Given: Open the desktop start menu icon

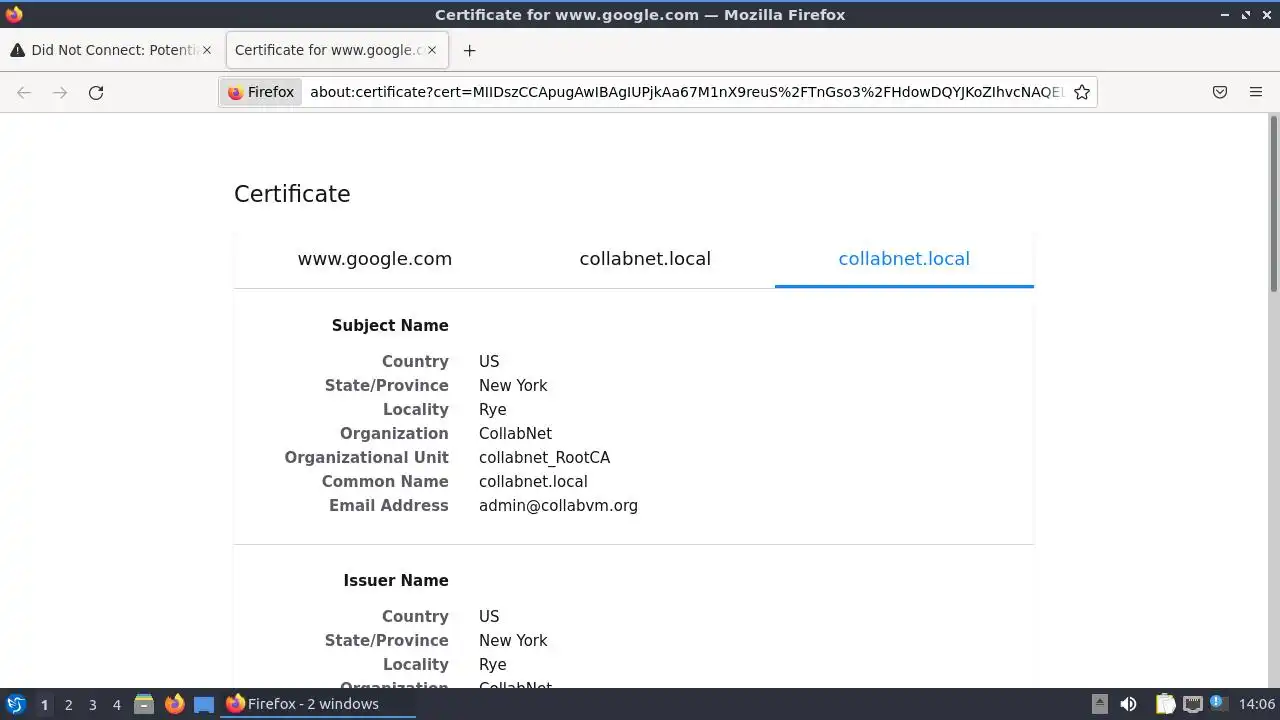Looking at the screenshot, I should pyautogui.click(x=15, y=704).
